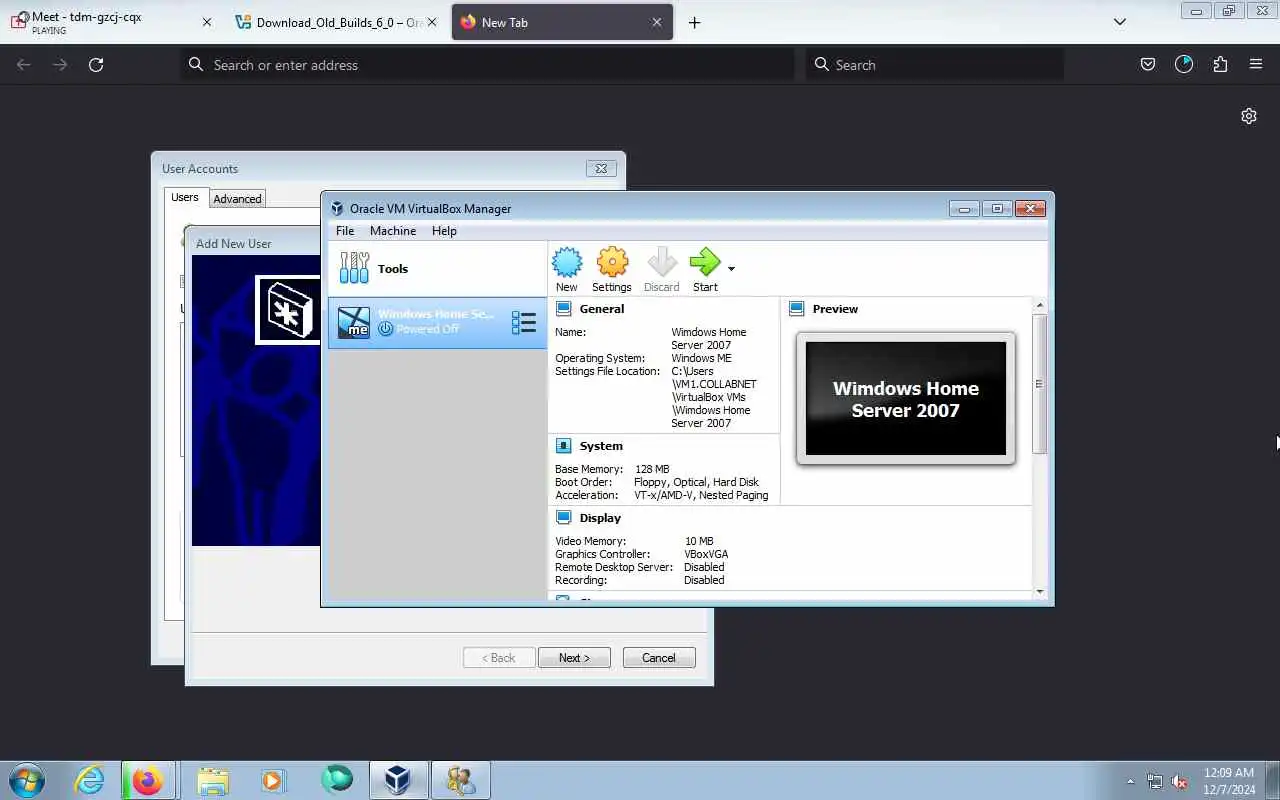Switch to Download_Old_Builds_6_0 browser tab
Viewport: 1280px width, 800px height.
[x=337, y=22]
